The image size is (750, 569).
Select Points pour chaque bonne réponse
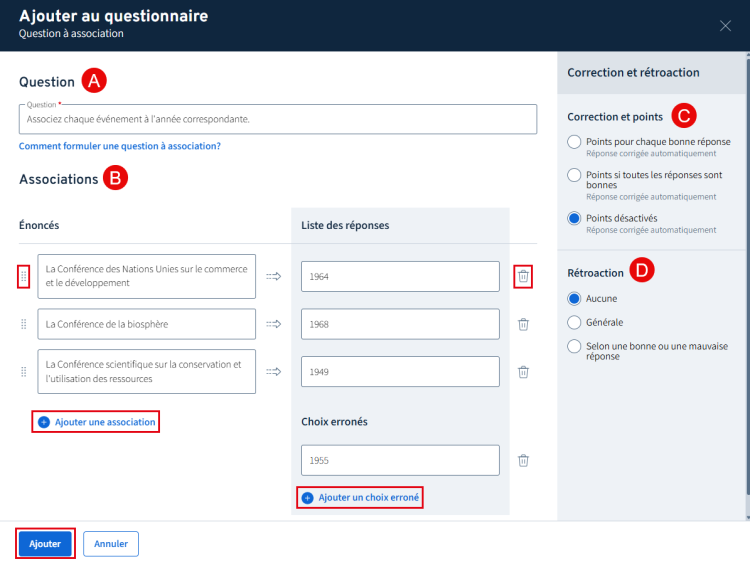(574, 142)
